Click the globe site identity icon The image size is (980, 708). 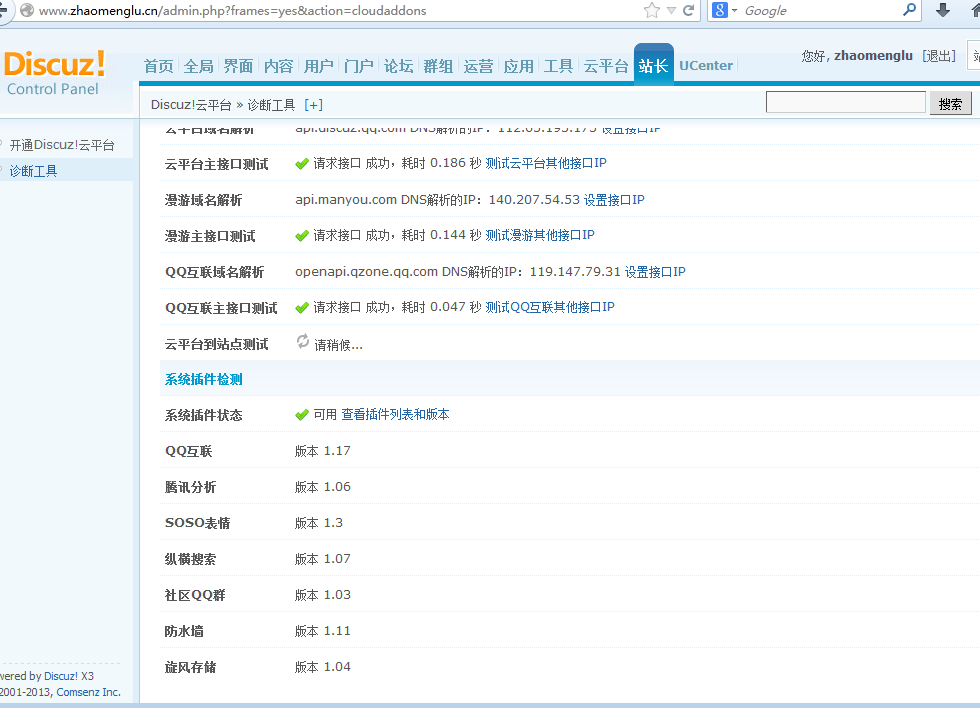tap(27, 10)
